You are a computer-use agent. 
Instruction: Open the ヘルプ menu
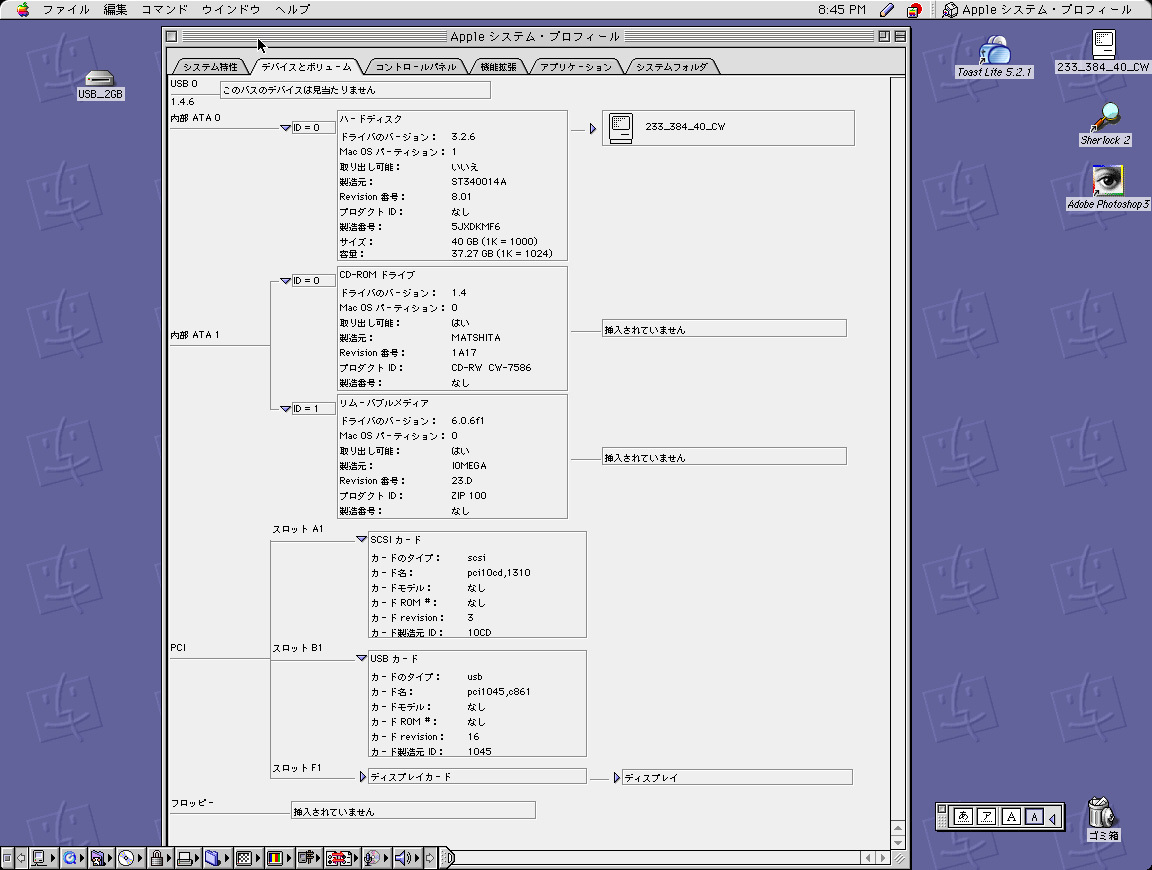coord(292,10)
